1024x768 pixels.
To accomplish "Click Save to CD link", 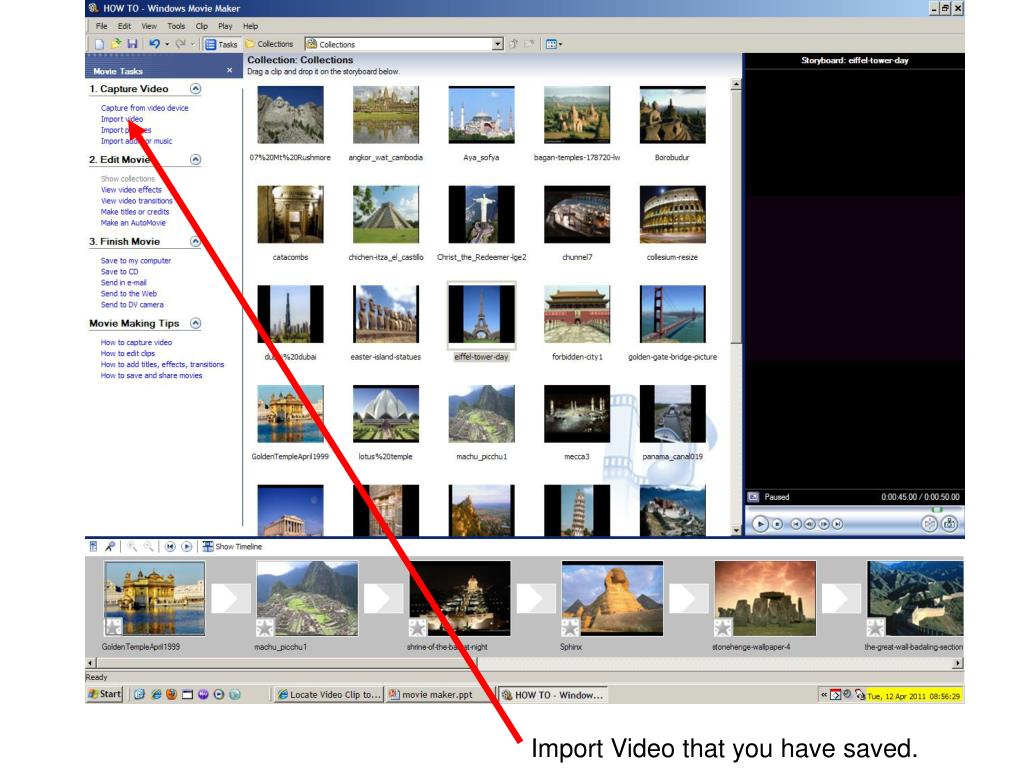I will click(120, 272).
